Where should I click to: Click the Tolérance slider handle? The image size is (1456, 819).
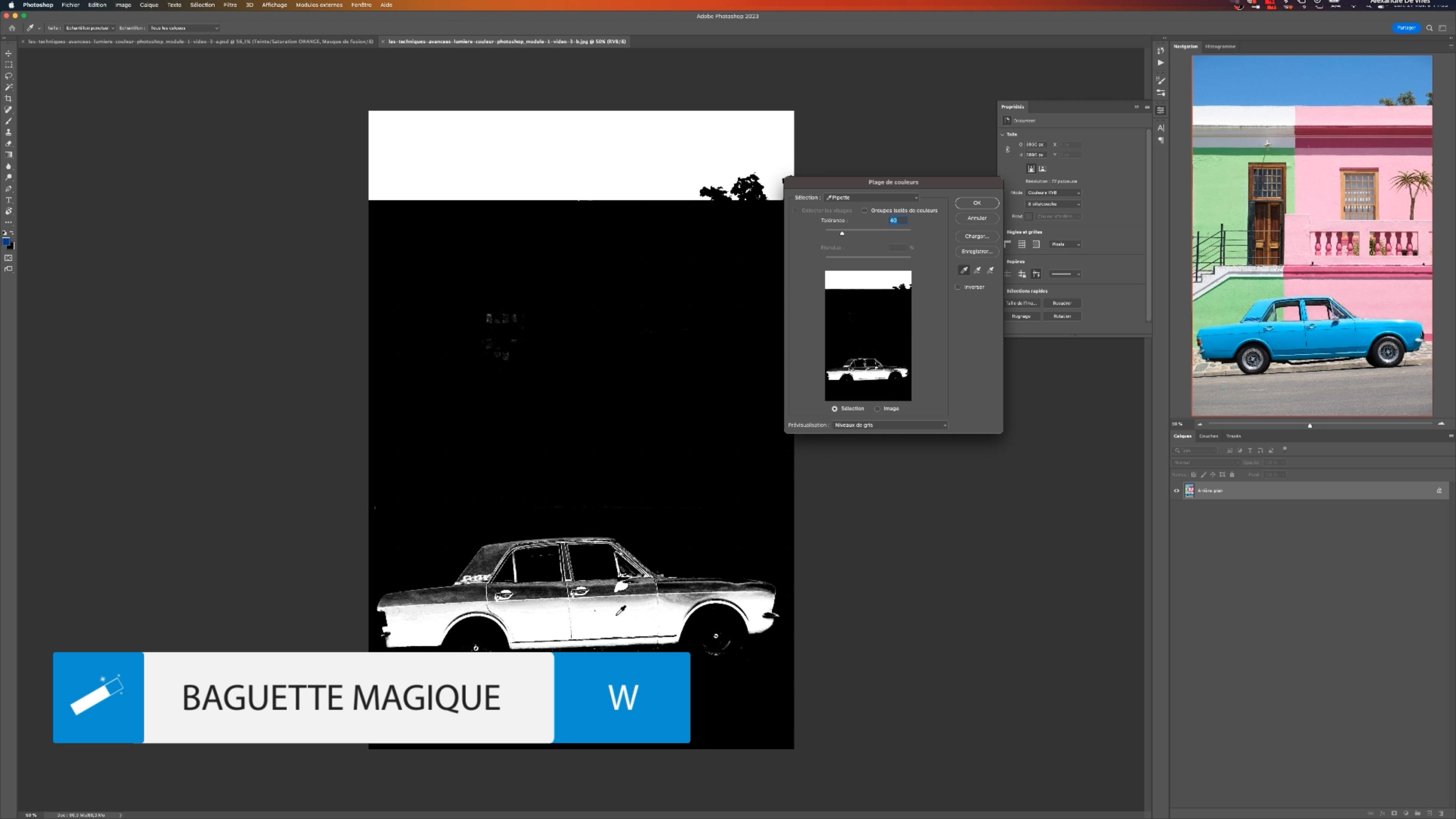(842, 233)
